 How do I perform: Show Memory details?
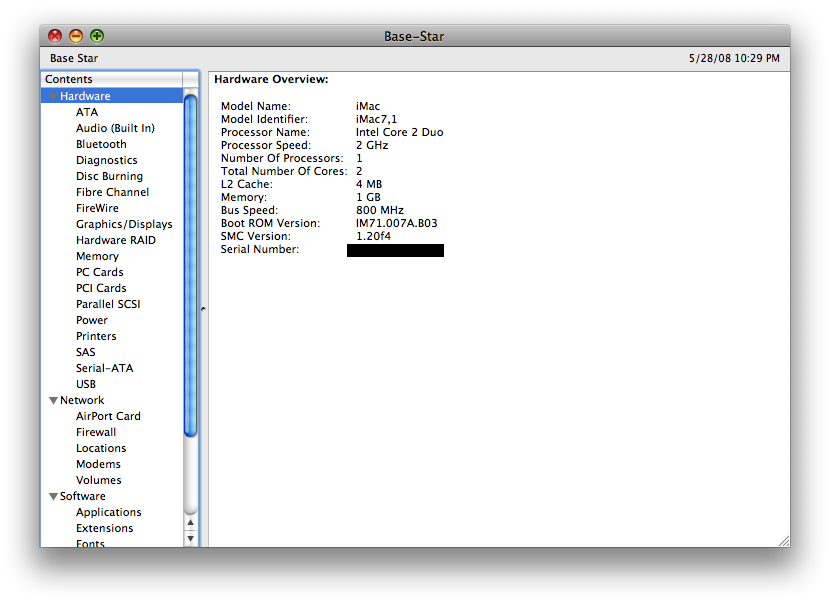(x=97, y=256)
